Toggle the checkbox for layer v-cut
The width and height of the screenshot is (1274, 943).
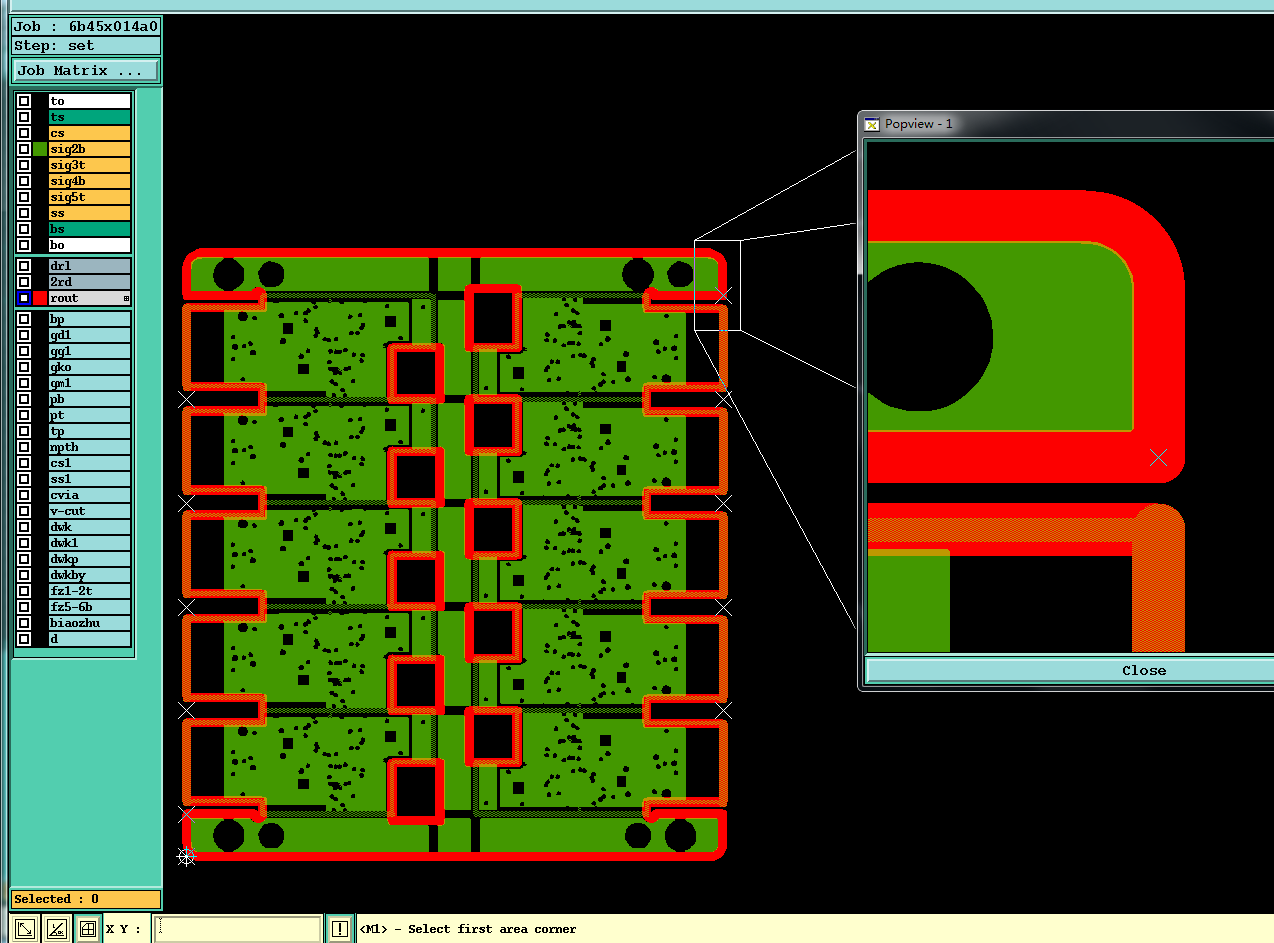(24, 511)
